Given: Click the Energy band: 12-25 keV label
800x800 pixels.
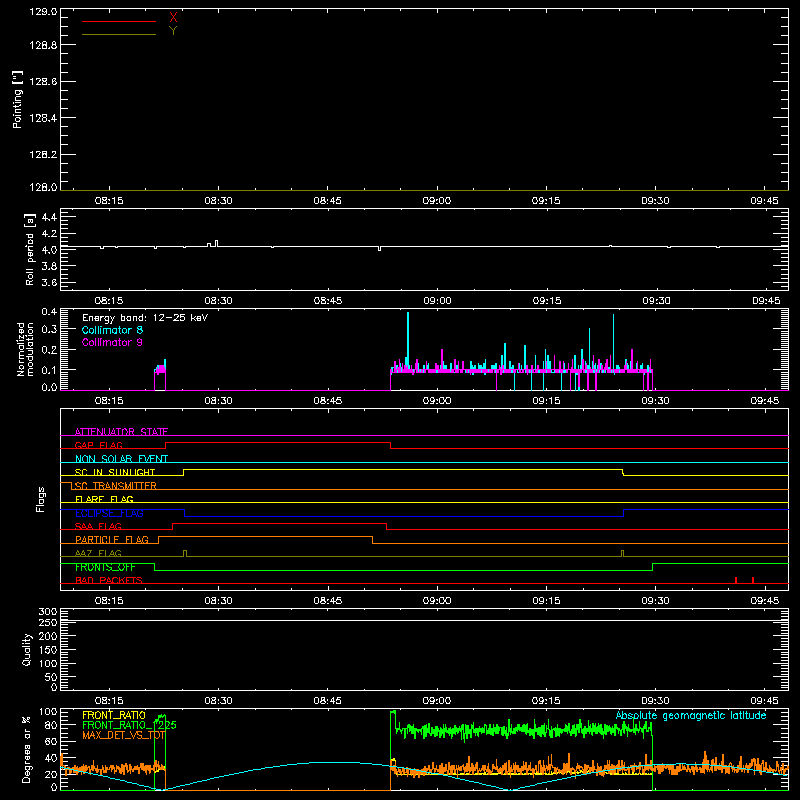Looking at the screenshot, I should pyautogui.click(x=145, y=318).
